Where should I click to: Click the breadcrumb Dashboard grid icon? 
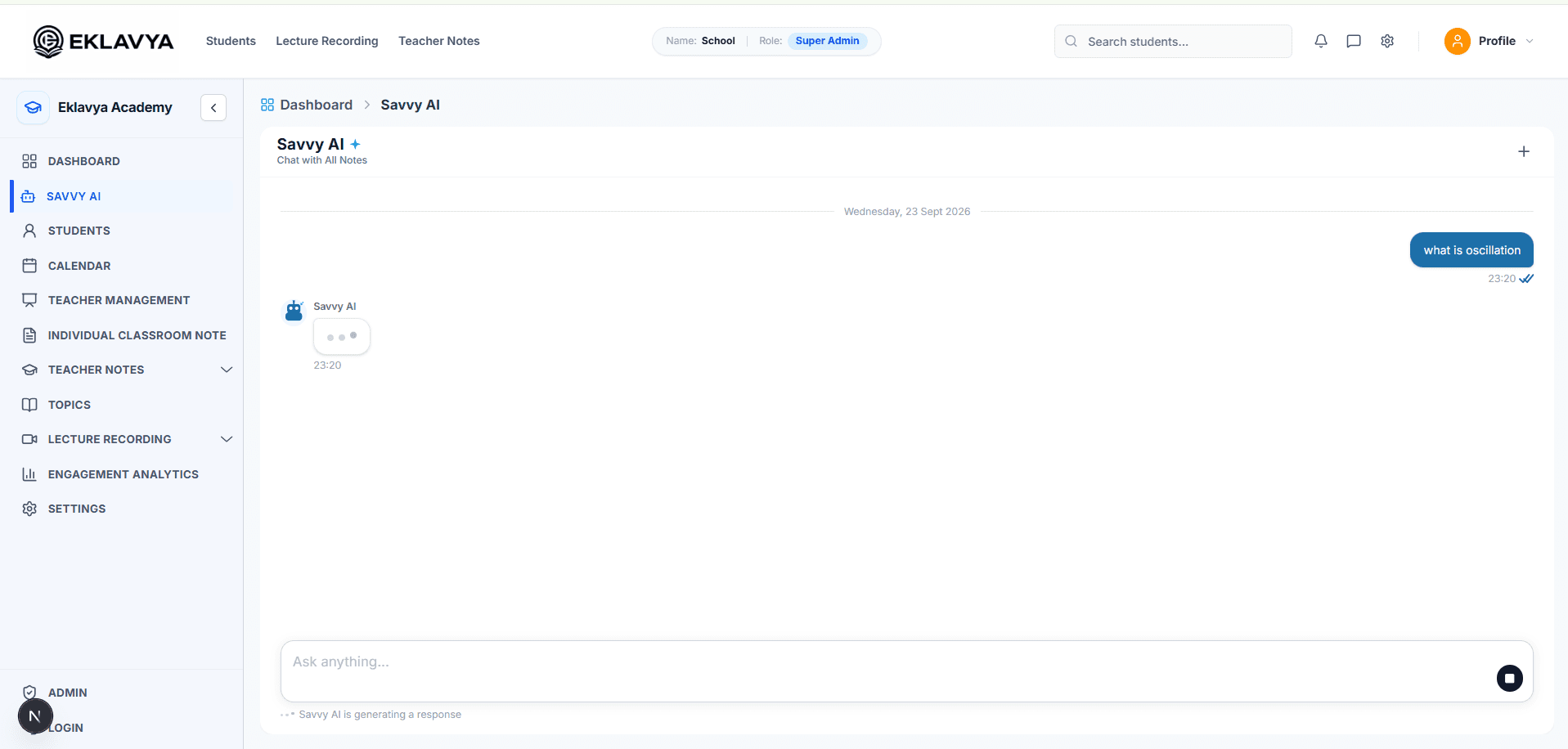pos(267,105)
